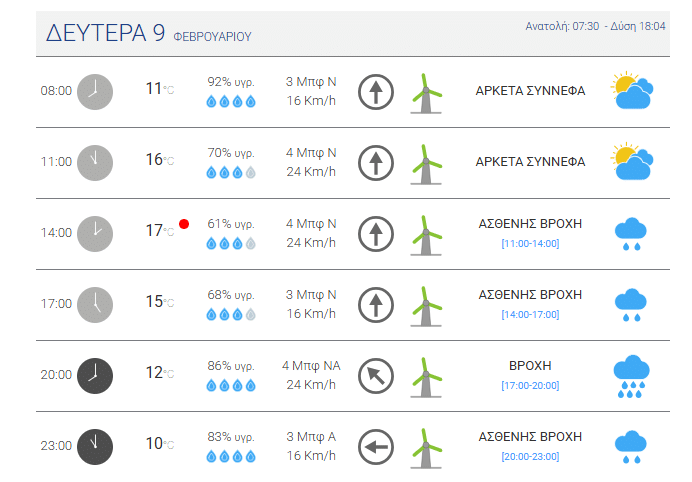Click the [17:00-20:00] rain period link

(x=530, y=385)
